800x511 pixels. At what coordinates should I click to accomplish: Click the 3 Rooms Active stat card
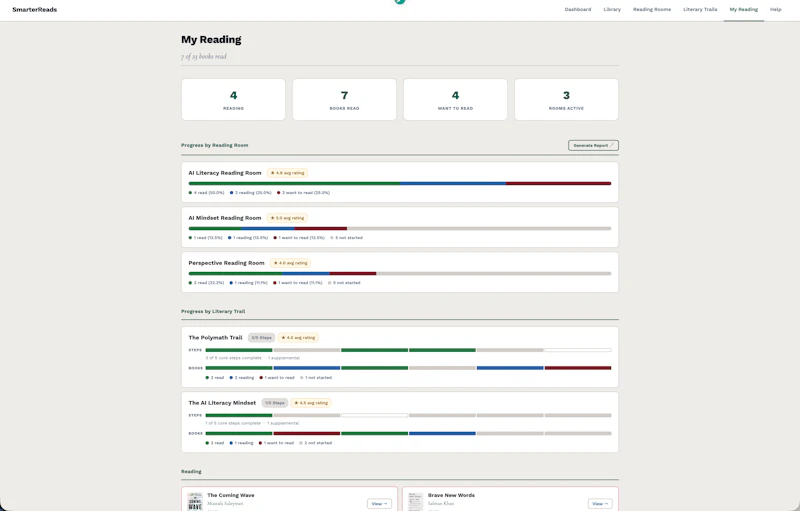(566, 99)
